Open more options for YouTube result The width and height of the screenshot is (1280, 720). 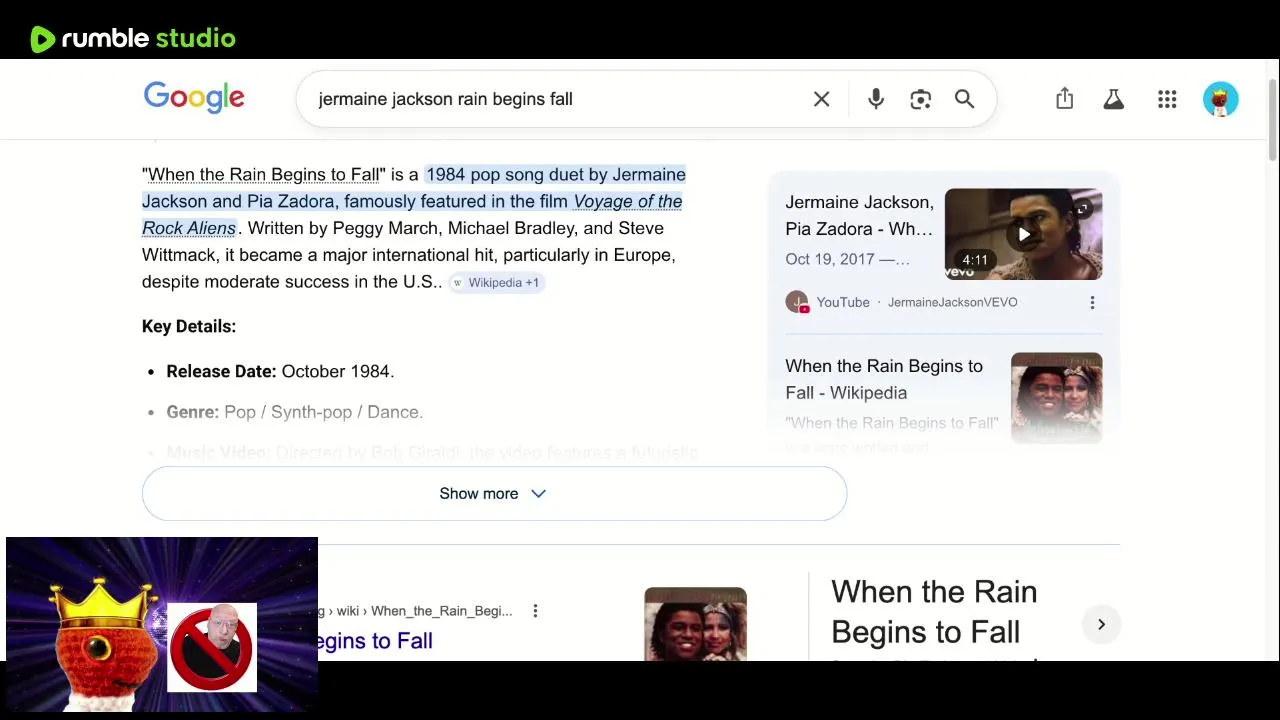[x=1092, y=302]
